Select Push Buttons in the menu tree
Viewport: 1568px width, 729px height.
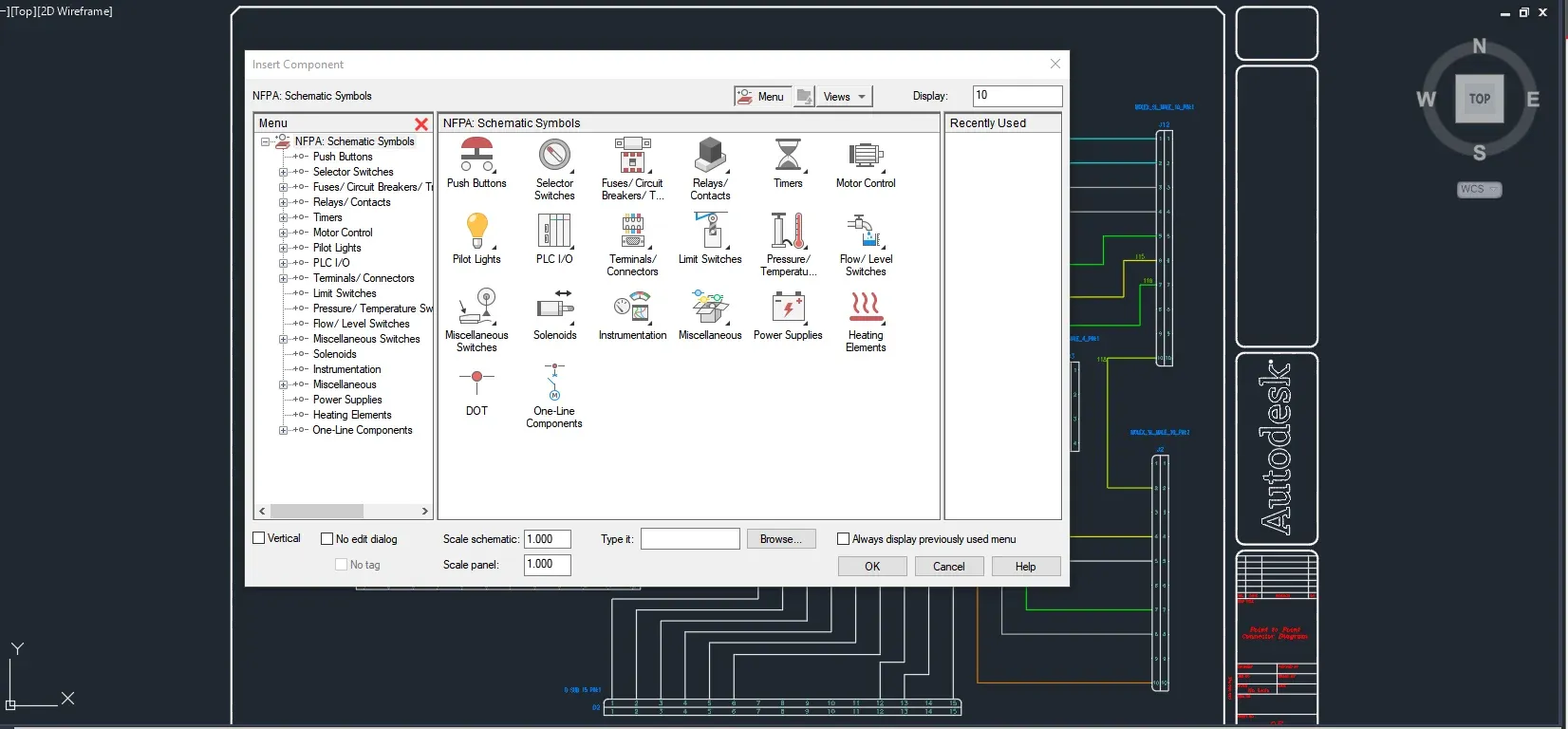pos(343,157)
